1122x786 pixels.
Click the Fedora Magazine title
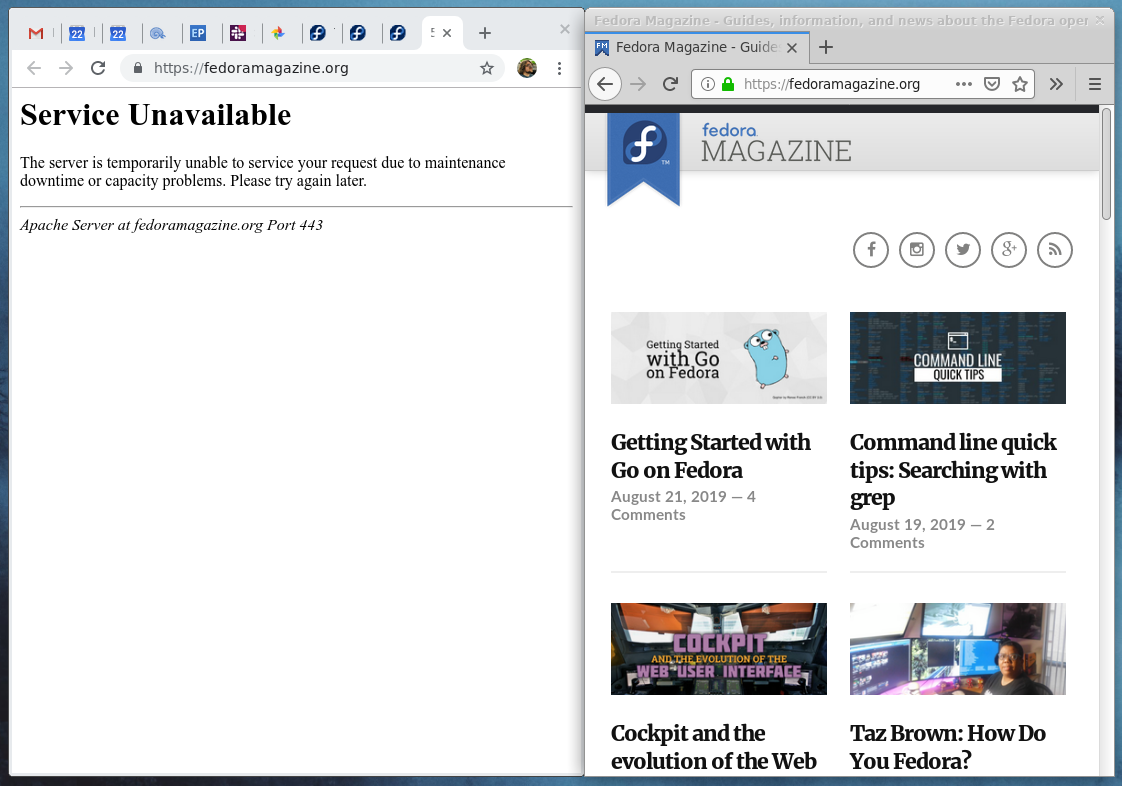[776, 143]
